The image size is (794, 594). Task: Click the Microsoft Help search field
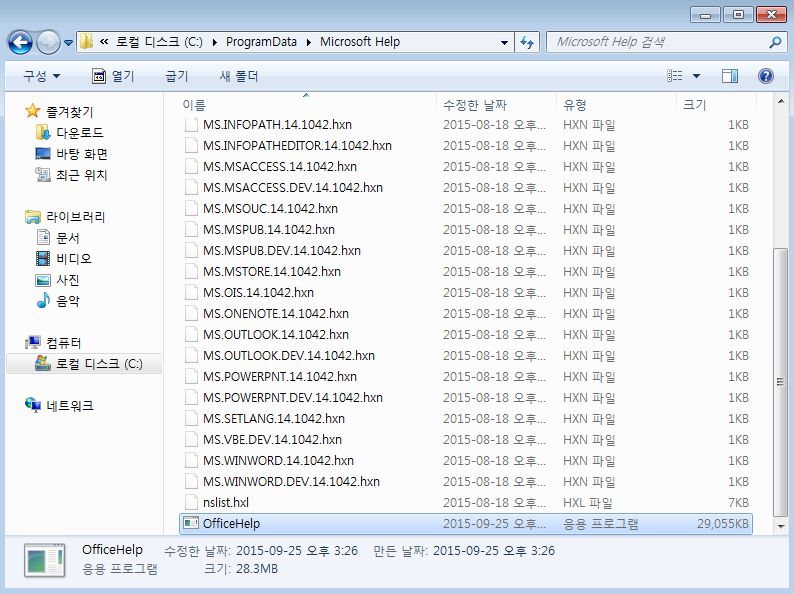pyautogui.click(x=658, y=42)
